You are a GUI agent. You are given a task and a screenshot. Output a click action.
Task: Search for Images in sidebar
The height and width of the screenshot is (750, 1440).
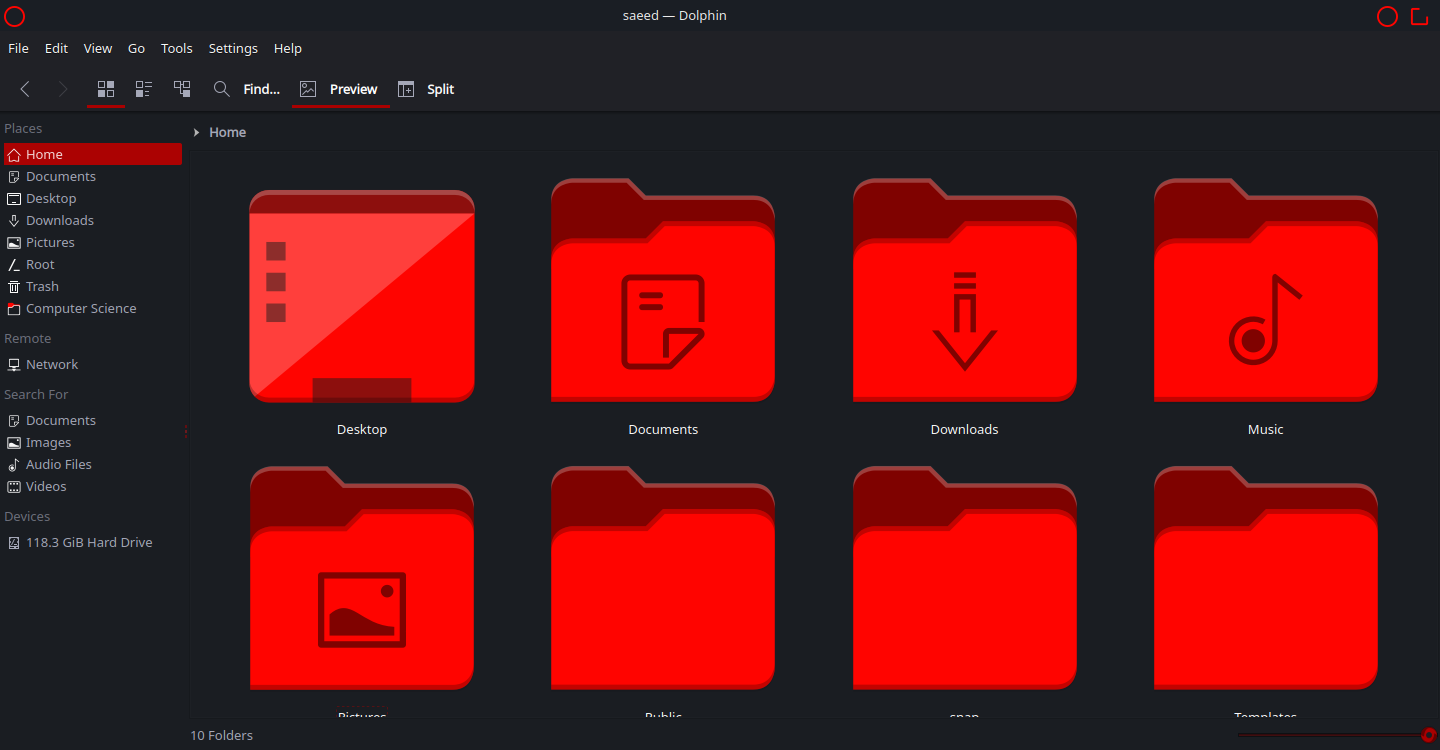93,442
